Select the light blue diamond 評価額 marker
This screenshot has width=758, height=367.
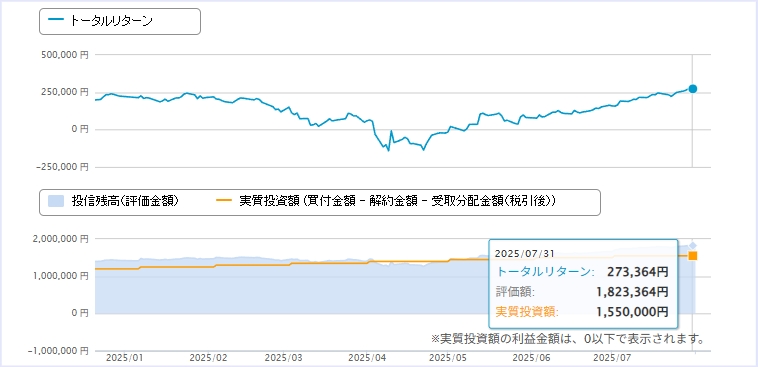coord(693,246)
